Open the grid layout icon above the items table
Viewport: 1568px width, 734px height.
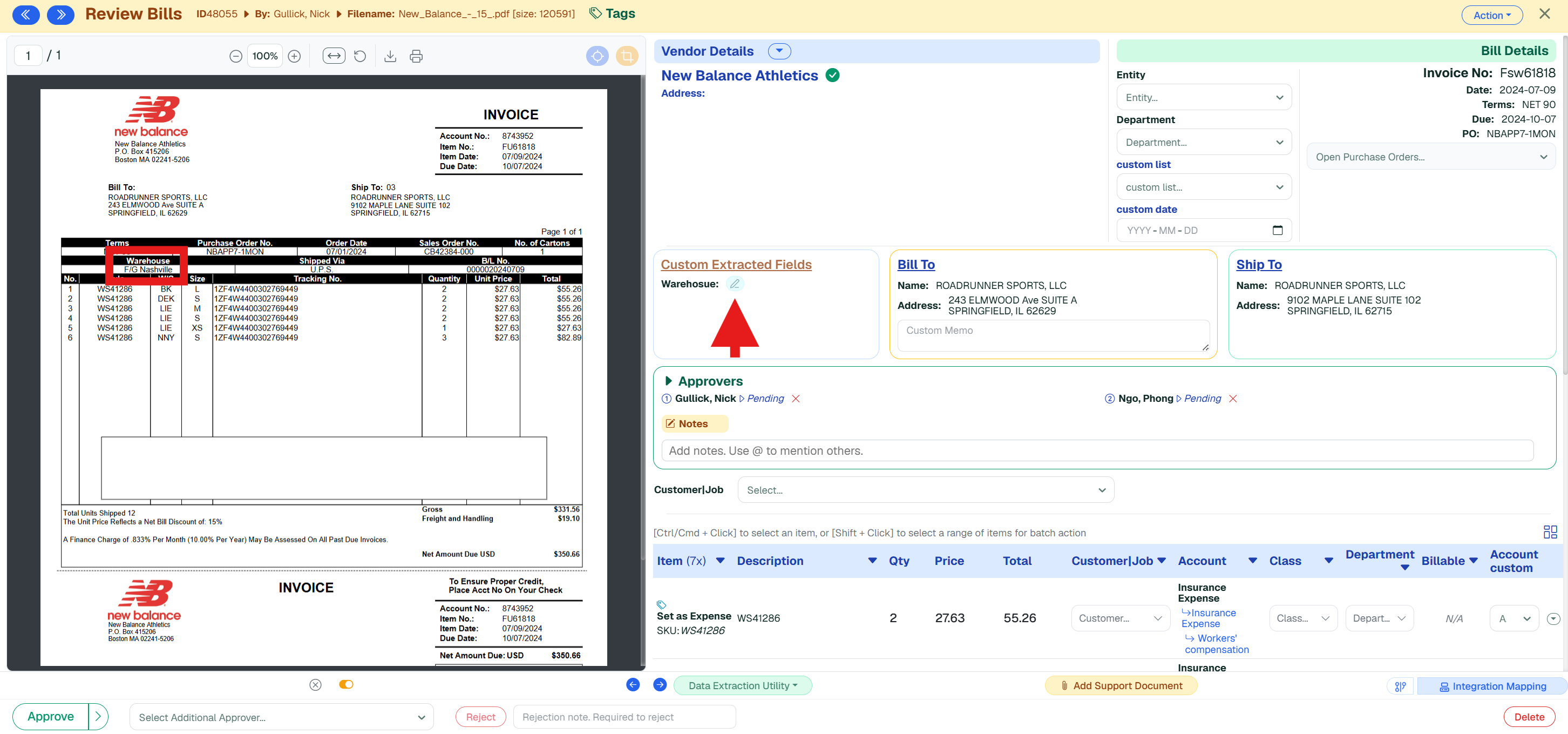coord(1550,532)
